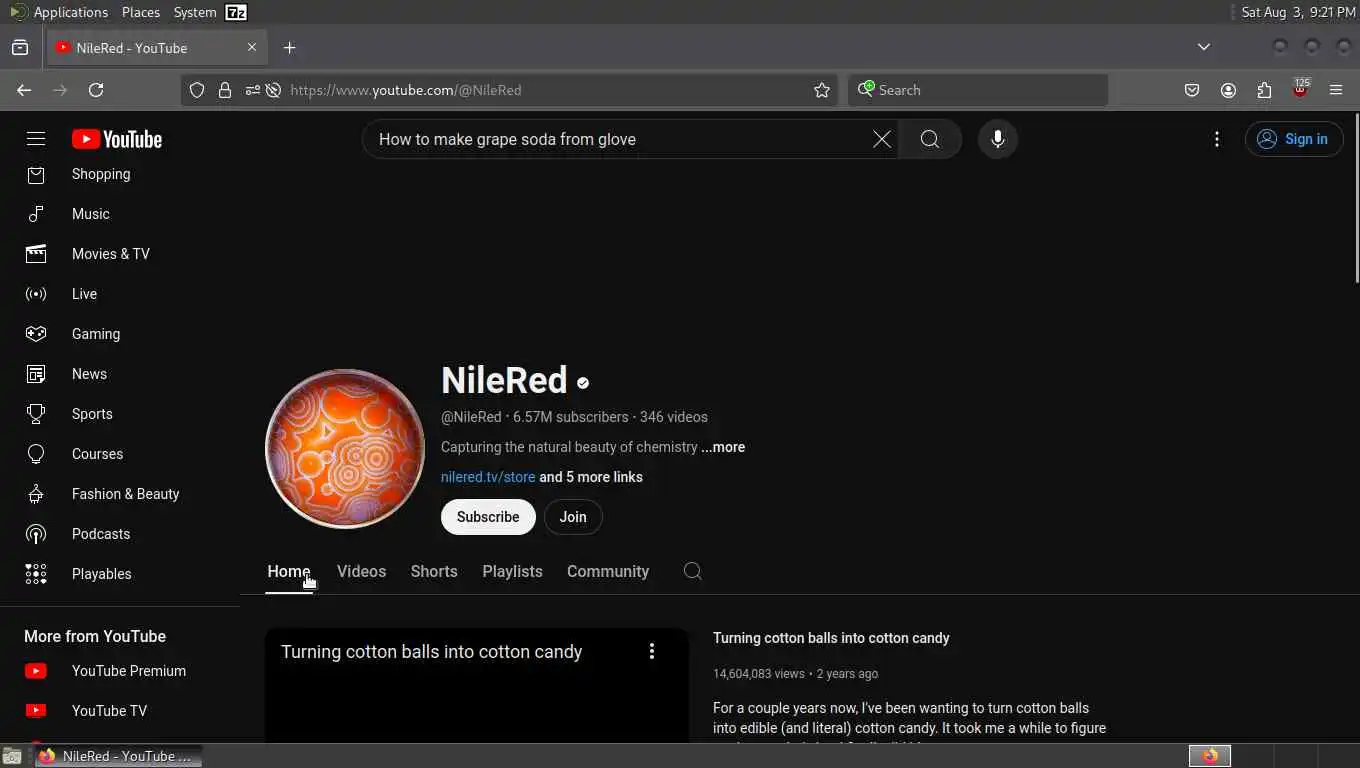Click the NileRed channel avatar
The image size is (1360, 768).
pos(345,449)
